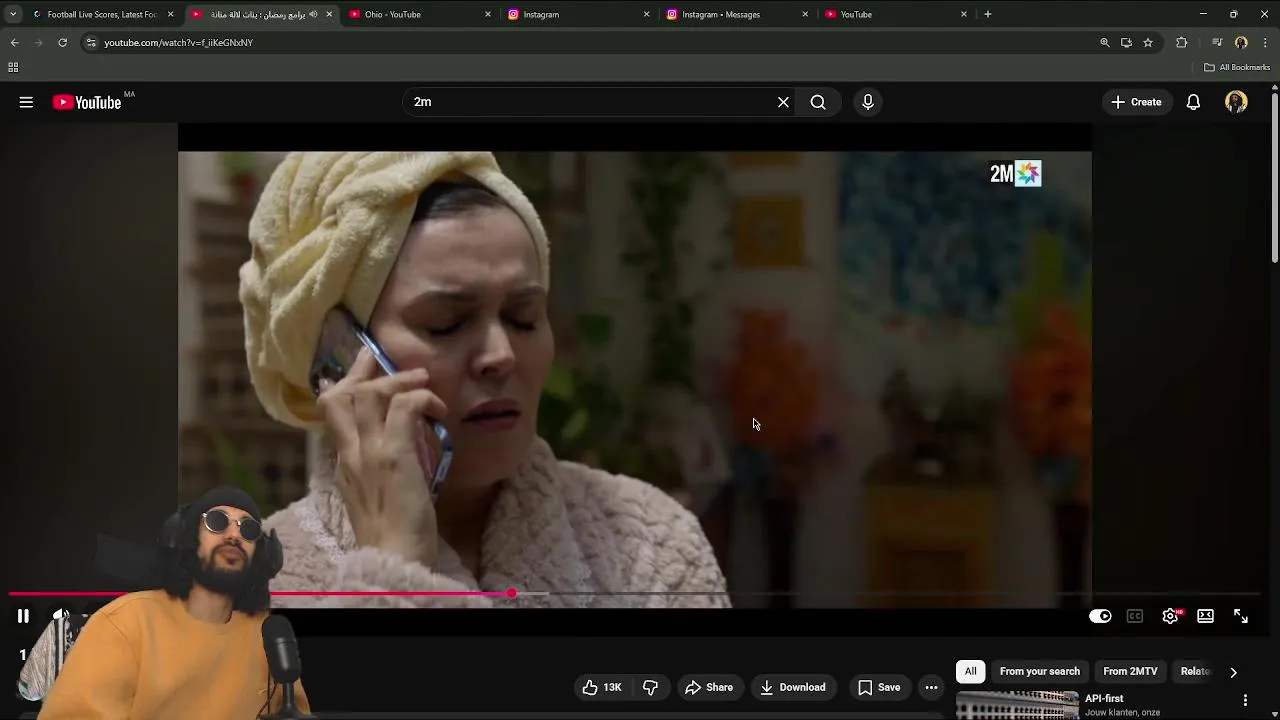Go to the YouTube home logo
The width and height of the screenshot is (1280, 720).
87,102
